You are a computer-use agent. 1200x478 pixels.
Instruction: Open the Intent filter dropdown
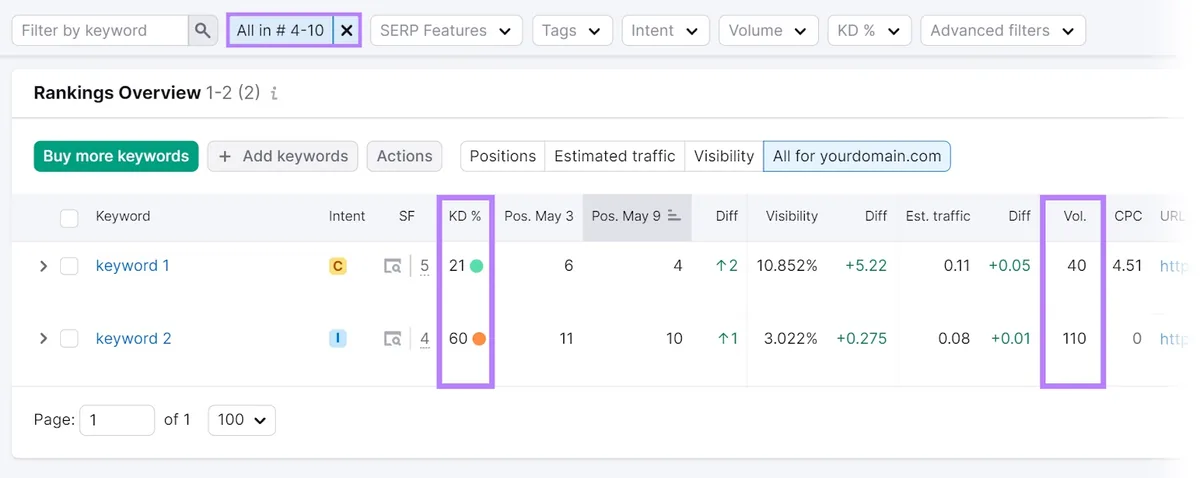point(665,30)
